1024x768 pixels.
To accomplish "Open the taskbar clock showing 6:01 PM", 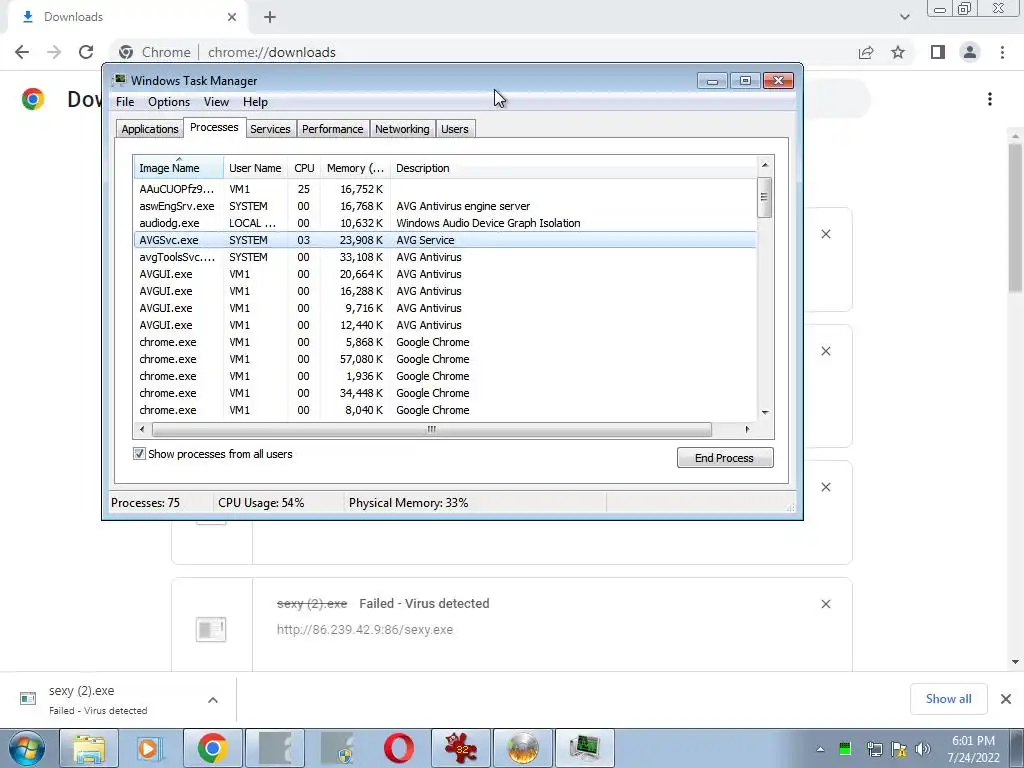I will (973, 749).
